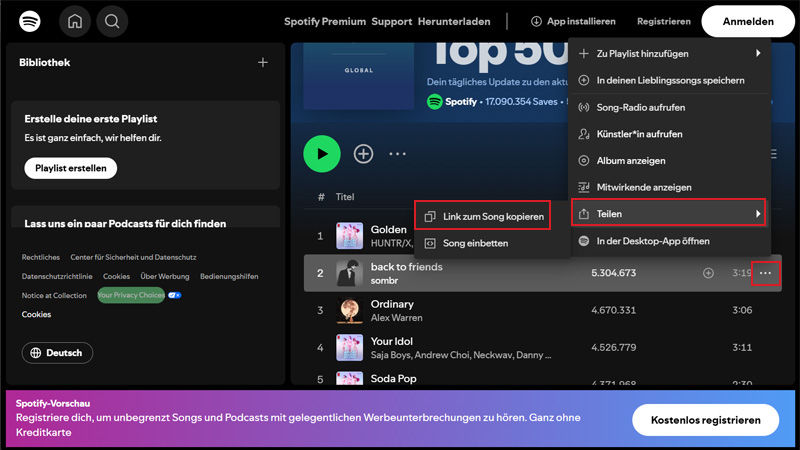
Task: Click the Spotify logo icon
Action: pos(30,21)
